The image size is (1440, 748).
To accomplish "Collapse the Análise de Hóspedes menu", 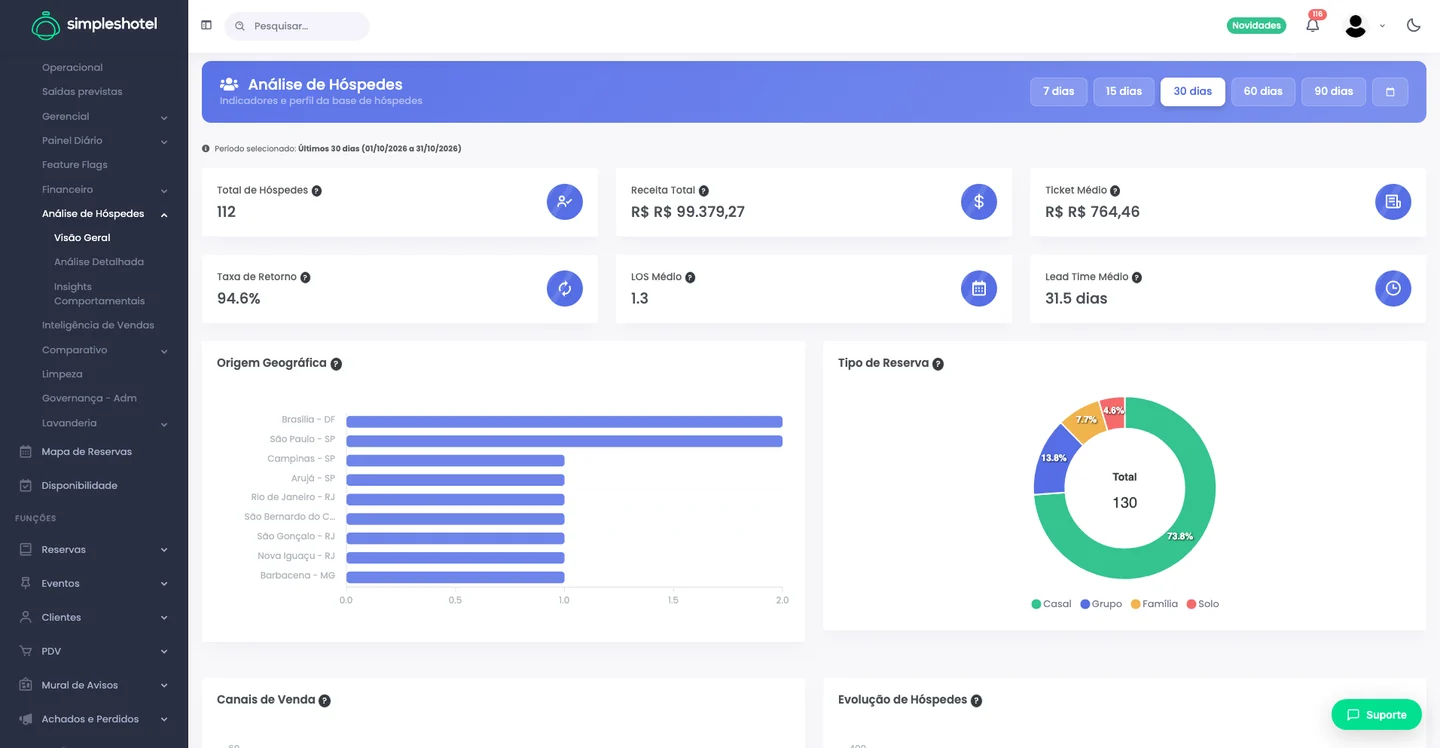I will click(x=104, y=214).
